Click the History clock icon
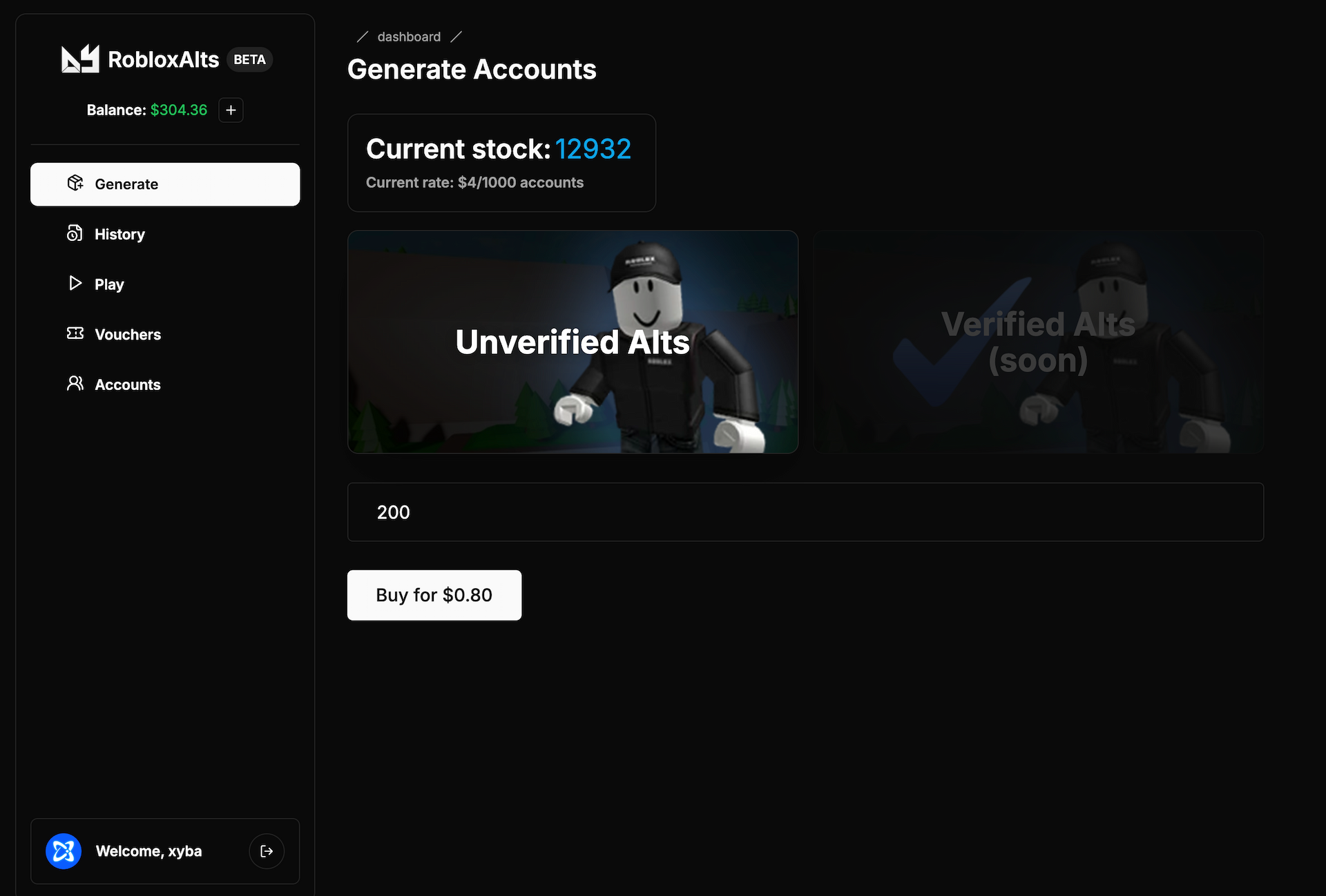The image size is (1326, 896). point(75,233)
